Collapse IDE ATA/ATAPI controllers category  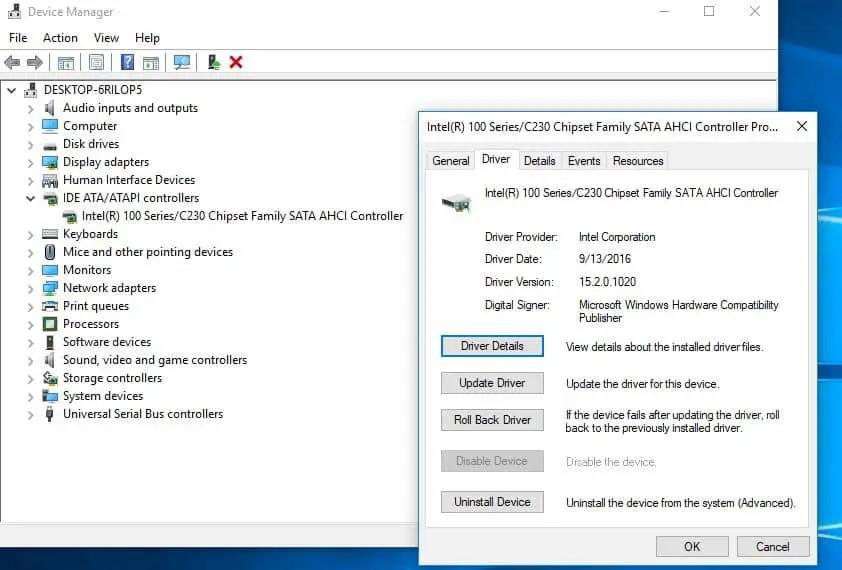click(31, 199)
